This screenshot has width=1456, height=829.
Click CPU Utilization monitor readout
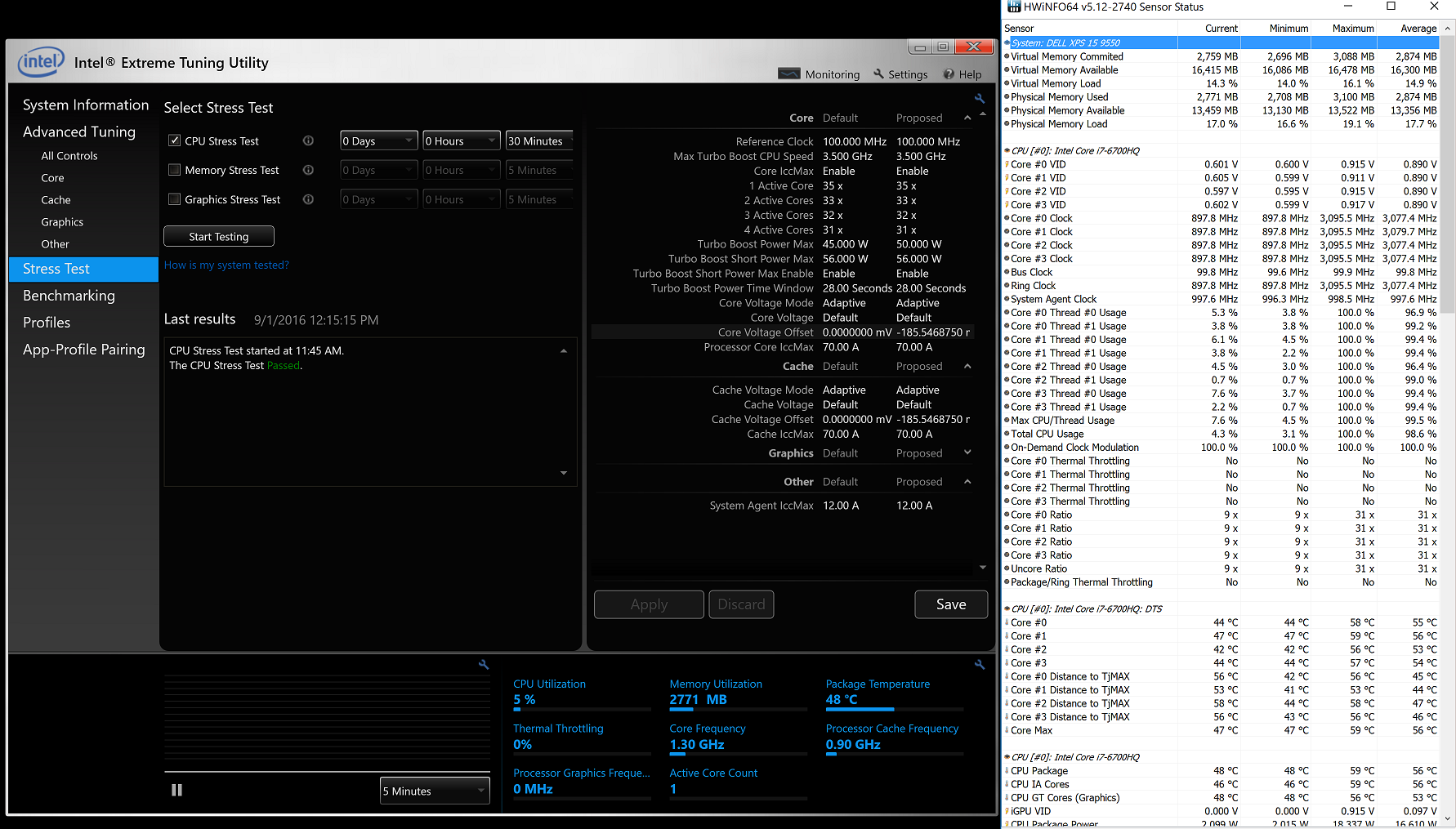coord(583,693)
